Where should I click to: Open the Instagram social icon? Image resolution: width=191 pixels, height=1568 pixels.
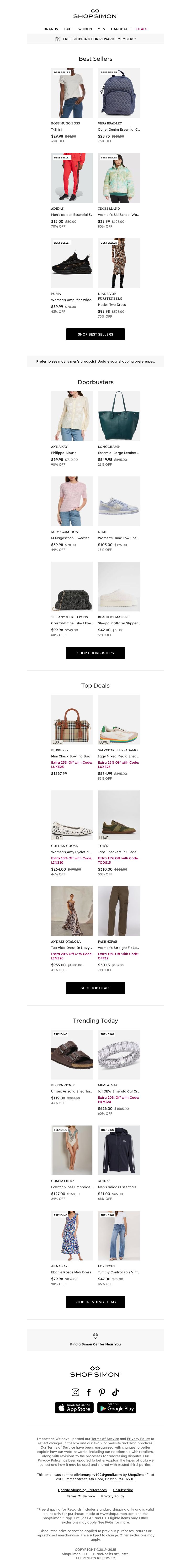point(75,1392)
